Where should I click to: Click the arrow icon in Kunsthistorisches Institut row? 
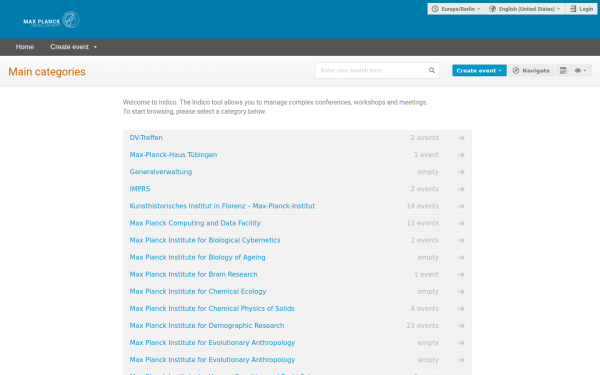pos(461,206)
